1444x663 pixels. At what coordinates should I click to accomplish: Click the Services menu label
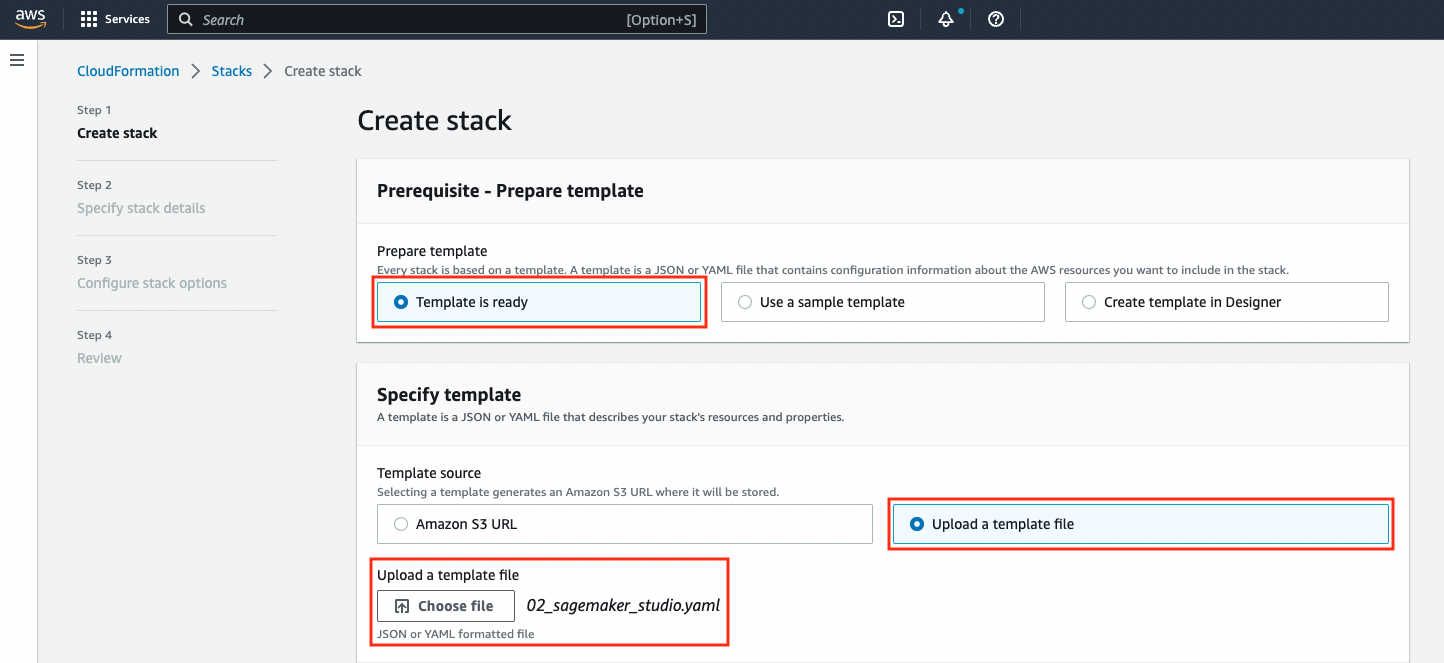[x=127, y=19]
